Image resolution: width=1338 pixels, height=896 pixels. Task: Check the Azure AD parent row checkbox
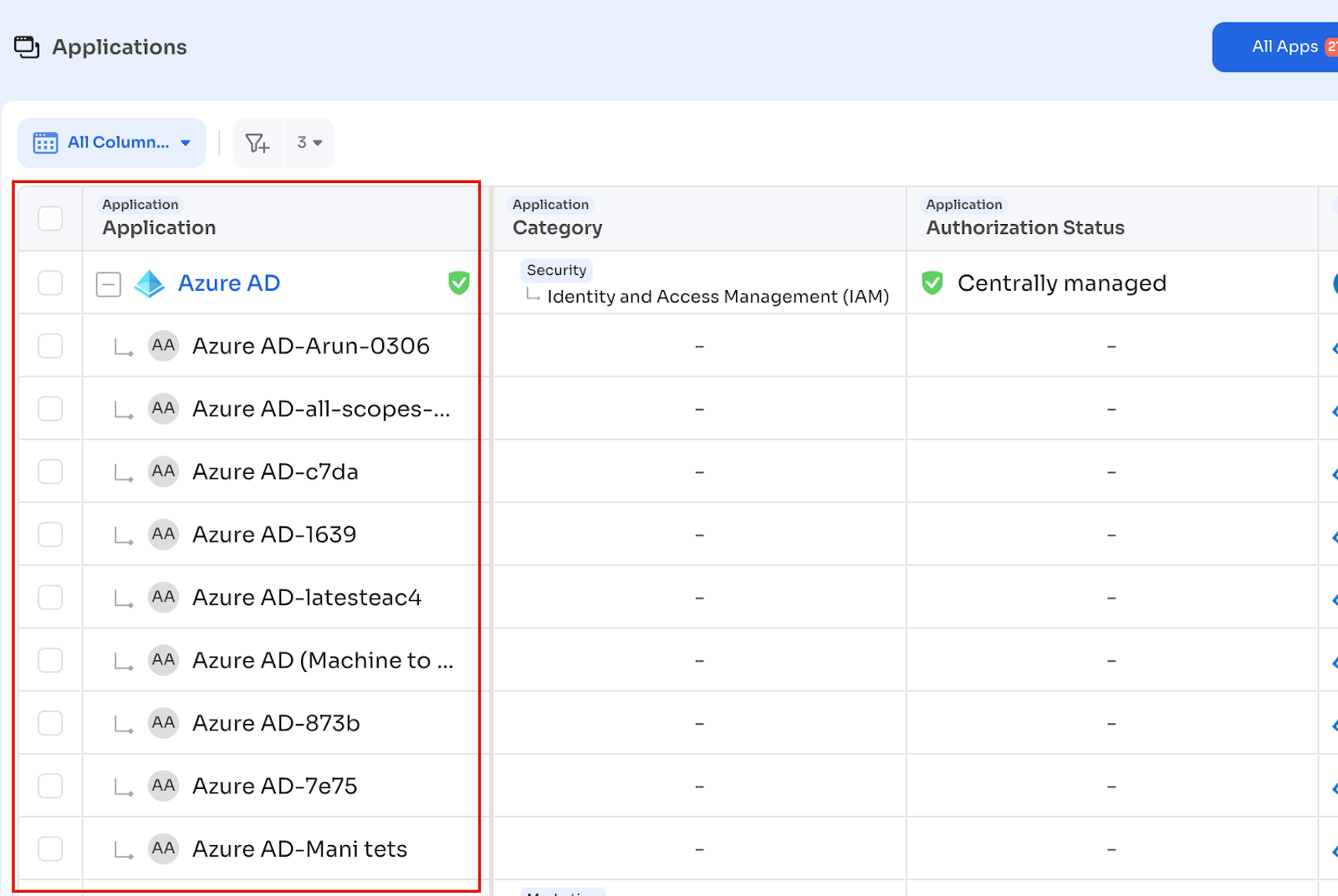pos(50,283)
